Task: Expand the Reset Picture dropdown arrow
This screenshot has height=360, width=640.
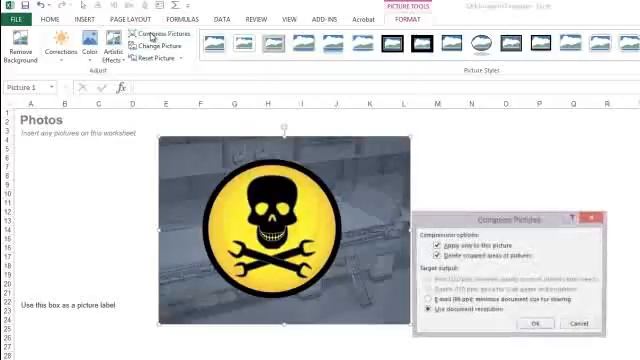Action: pyautogui.click(x=181, y=58)
